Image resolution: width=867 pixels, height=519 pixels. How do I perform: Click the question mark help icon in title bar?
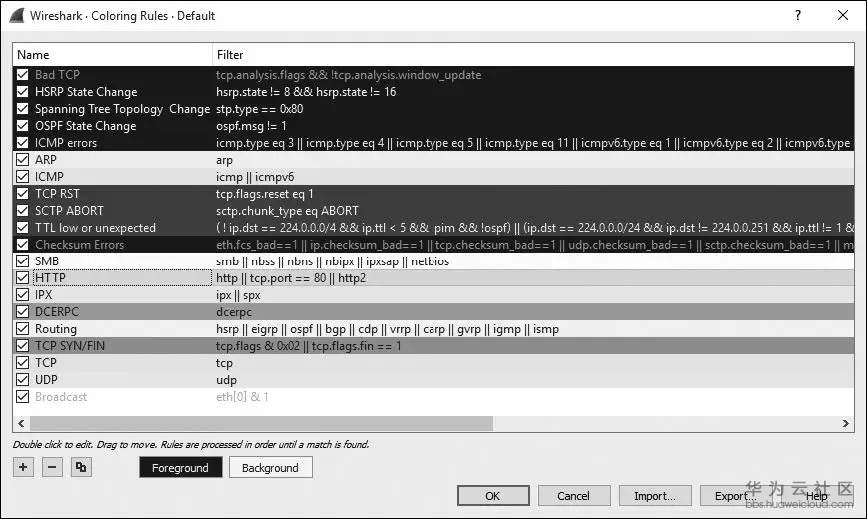tap(797, 15)
